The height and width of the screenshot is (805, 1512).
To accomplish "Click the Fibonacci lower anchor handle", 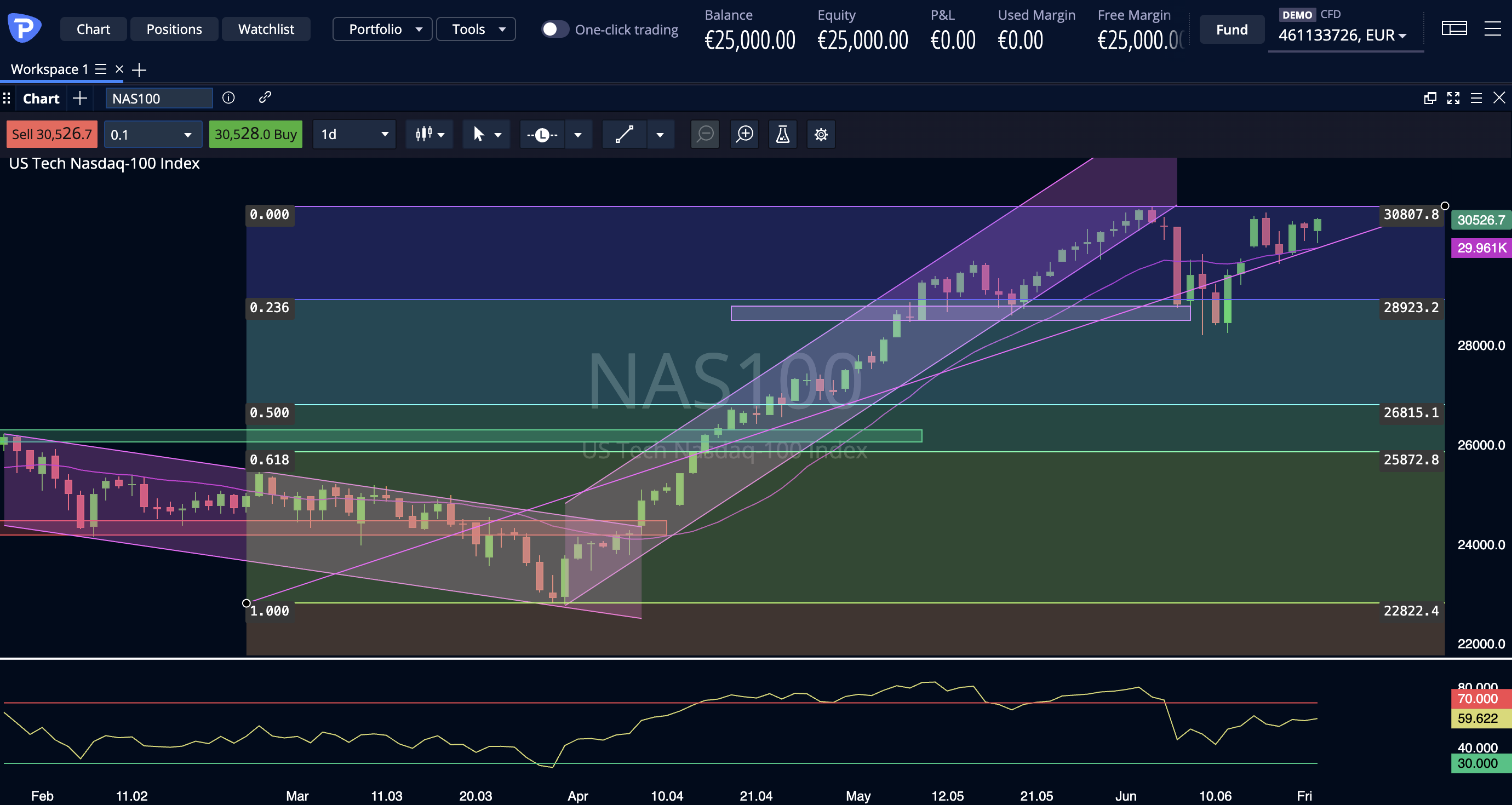I will pyautogui.click(x=247, y=603).
